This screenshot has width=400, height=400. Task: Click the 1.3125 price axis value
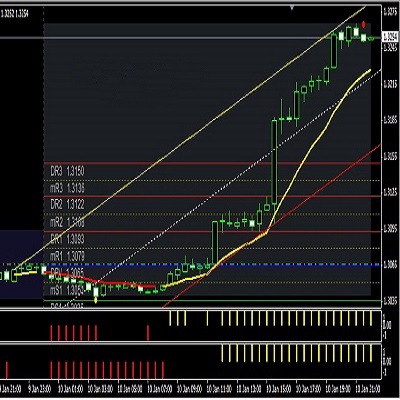tap(390, 192)
